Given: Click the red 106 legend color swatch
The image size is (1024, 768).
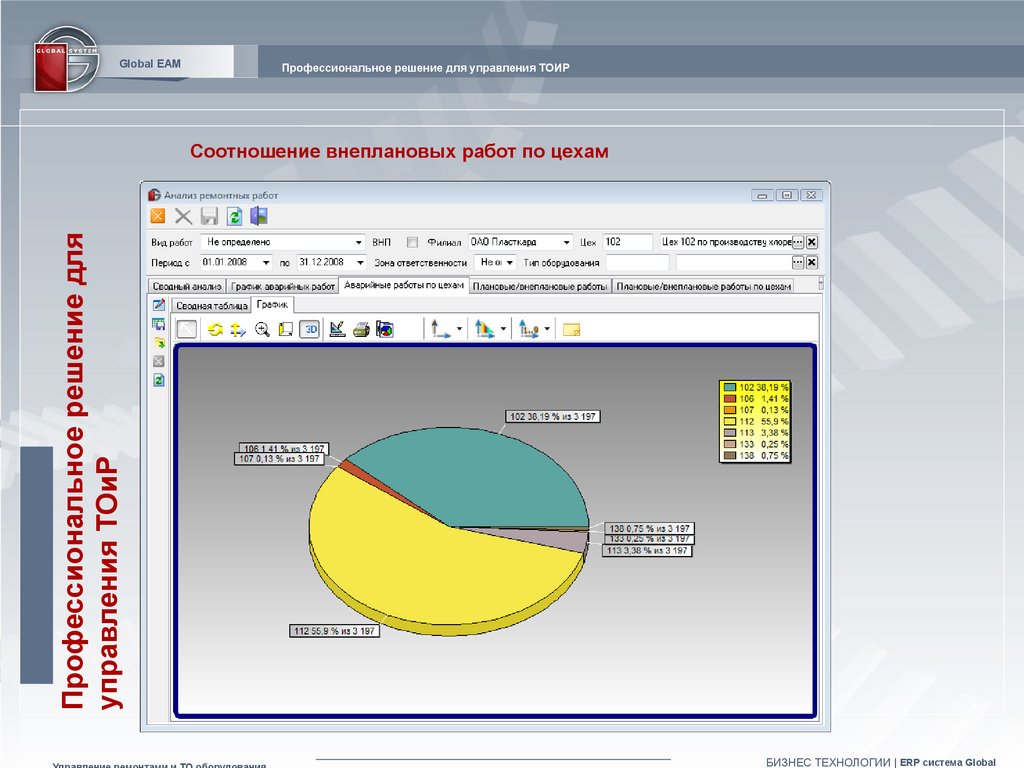Looking at the screenshot, I should pyautogui.click(x=729, y=398).
